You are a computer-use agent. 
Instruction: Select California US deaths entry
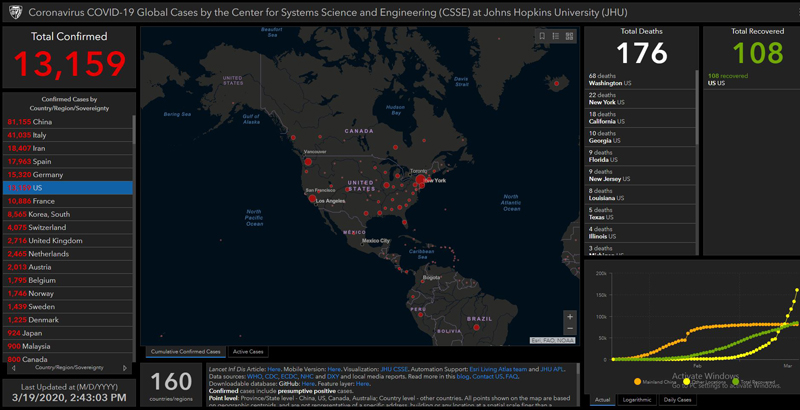pos(640,118)
